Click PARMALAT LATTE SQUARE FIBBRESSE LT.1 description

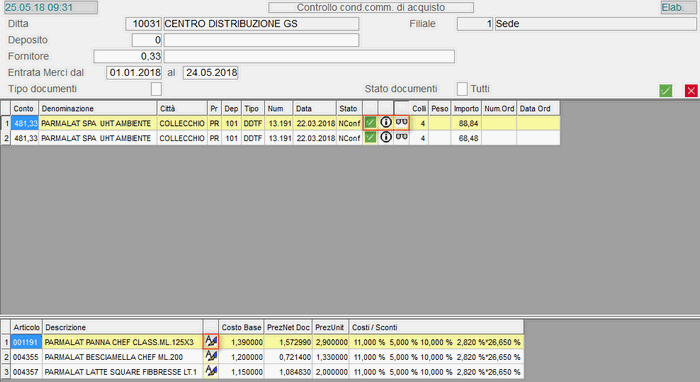(121, 372)
